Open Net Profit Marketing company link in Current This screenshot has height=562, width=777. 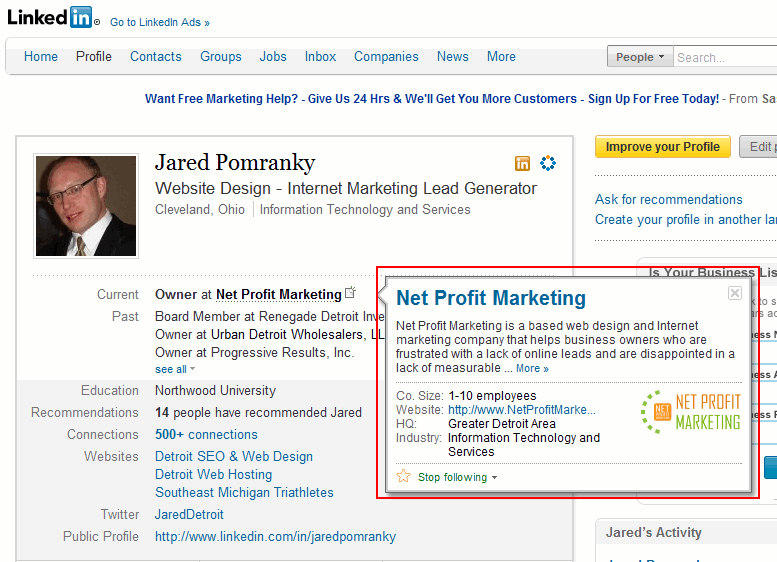coord(278,294)
